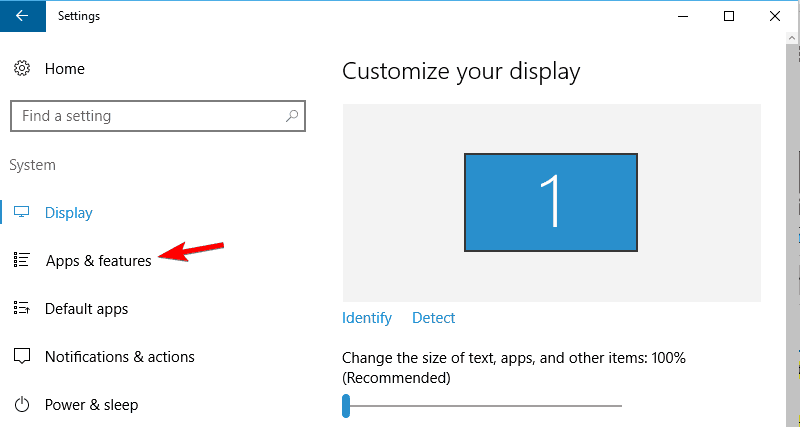Click the Default apps icon

coord(21,308)
